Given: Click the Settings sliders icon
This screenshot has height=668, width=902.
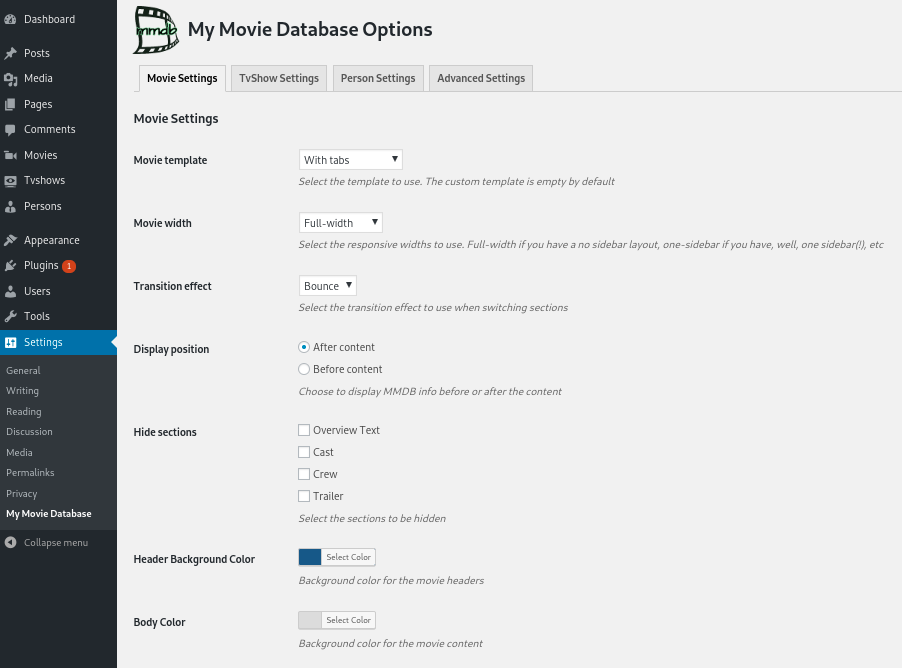Looking at the screenshot, I should tap(10, 342).
